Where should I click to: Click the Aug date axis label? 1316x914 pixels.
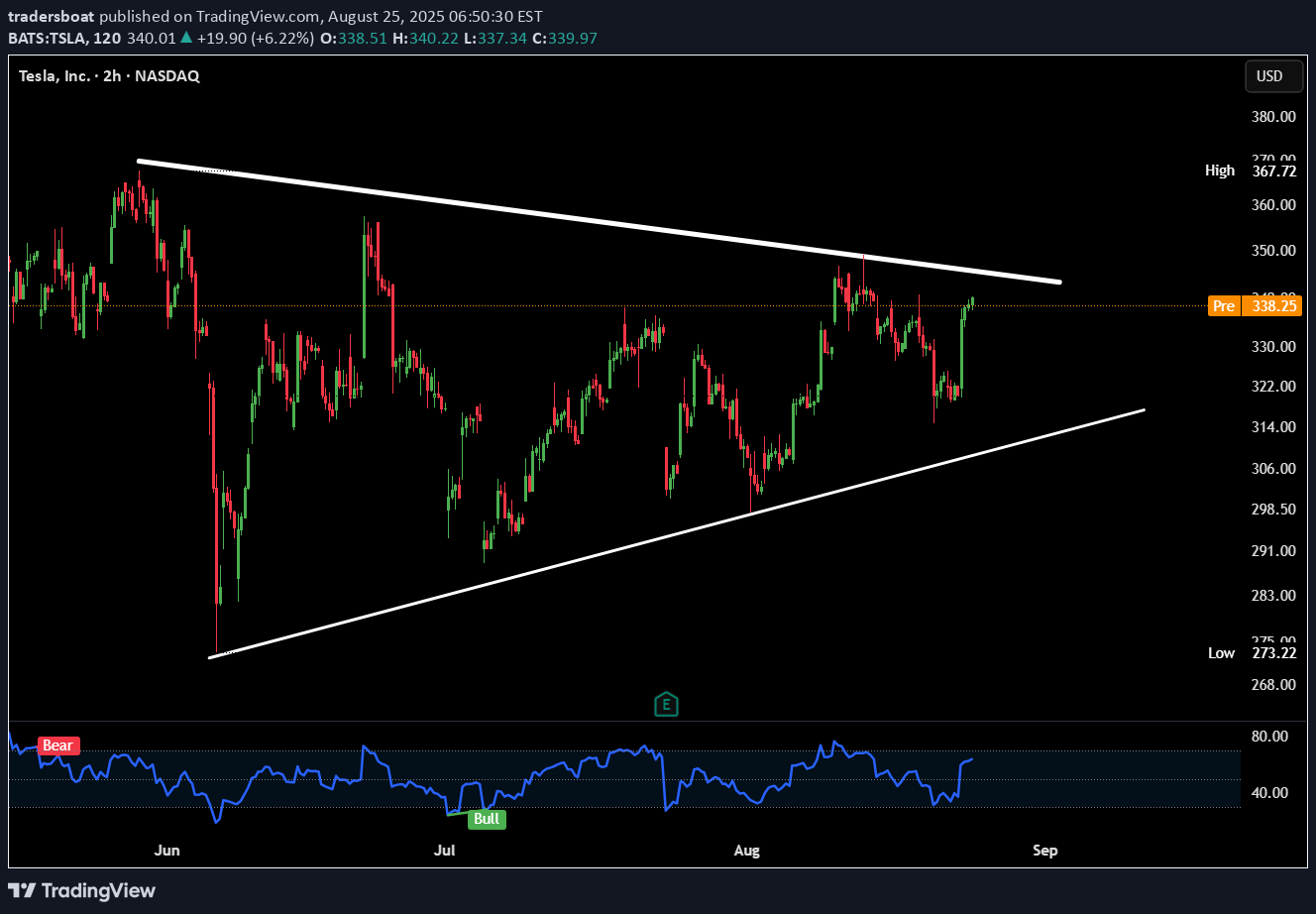tap(747, 851)
